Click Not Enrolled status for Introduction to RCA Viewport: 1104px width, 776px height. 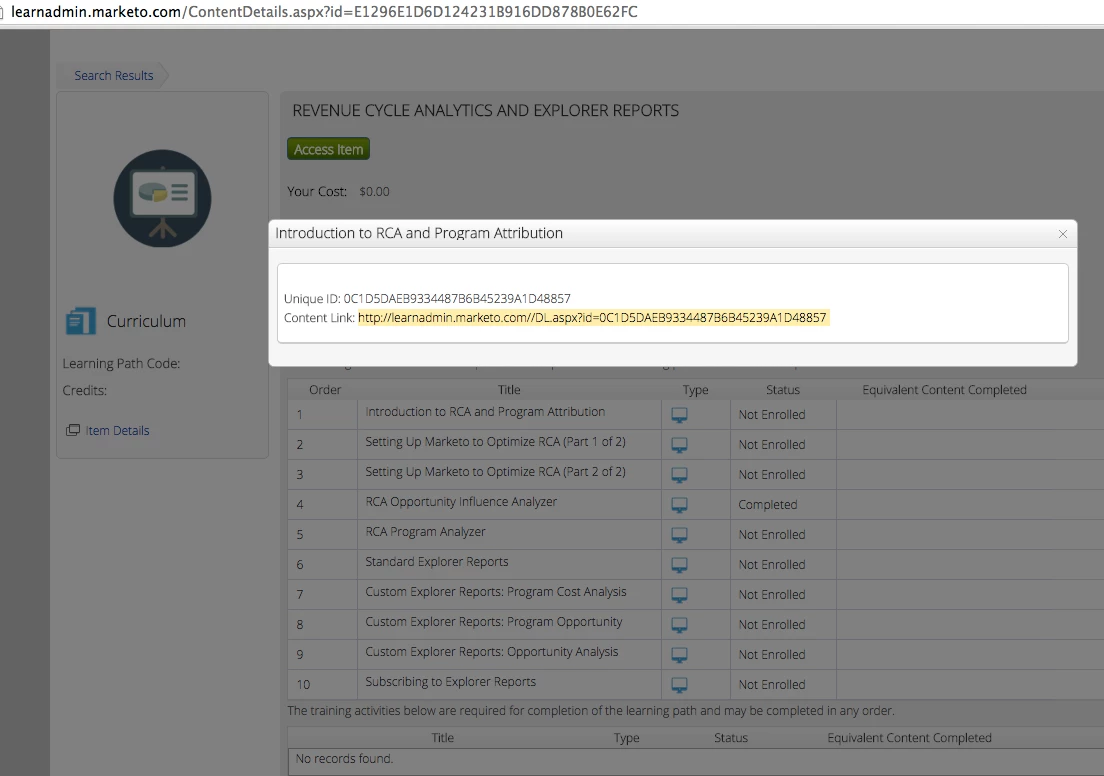coord(772,415)
